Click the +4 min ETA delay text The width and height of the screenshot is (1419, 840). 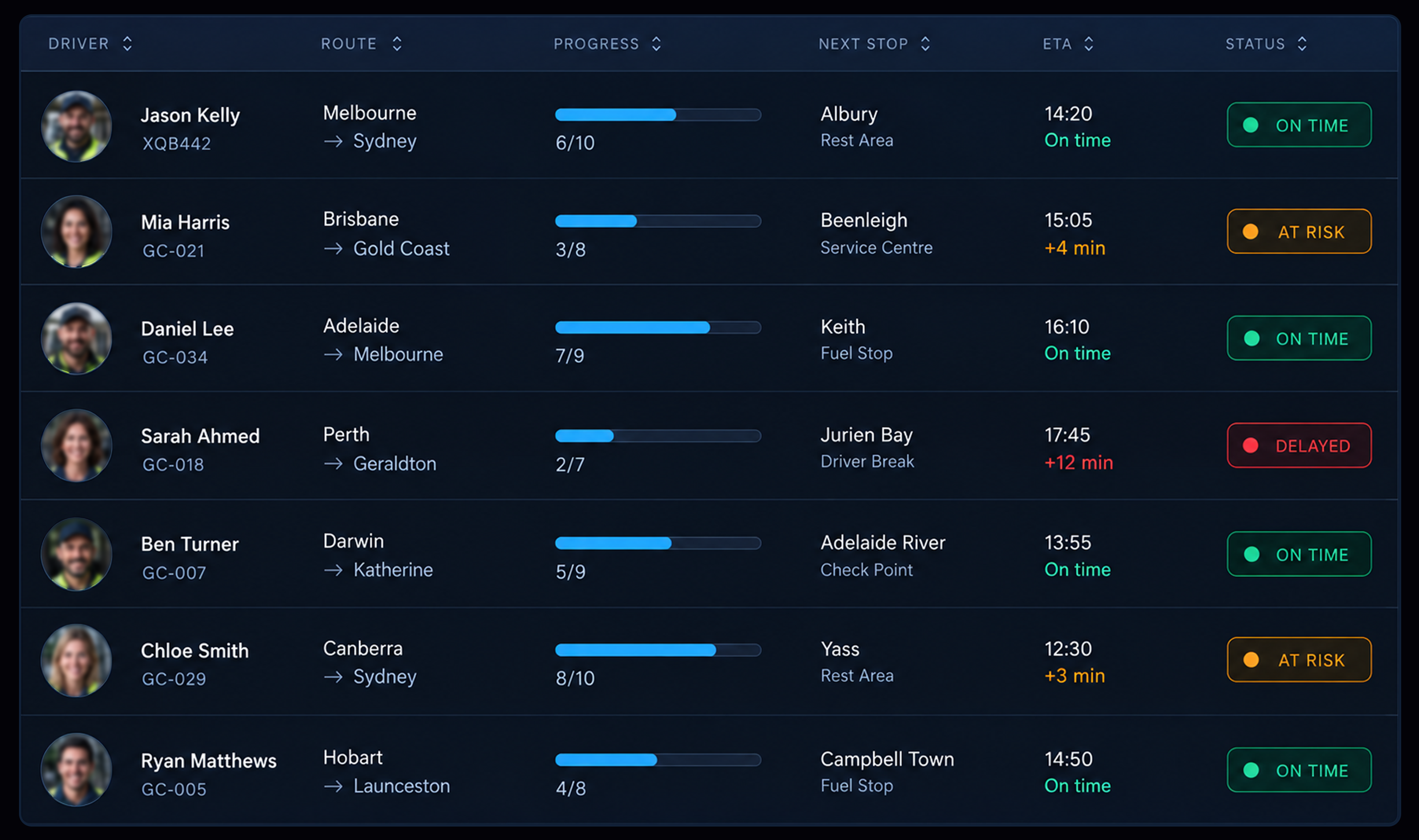(x=1074, y=248)
